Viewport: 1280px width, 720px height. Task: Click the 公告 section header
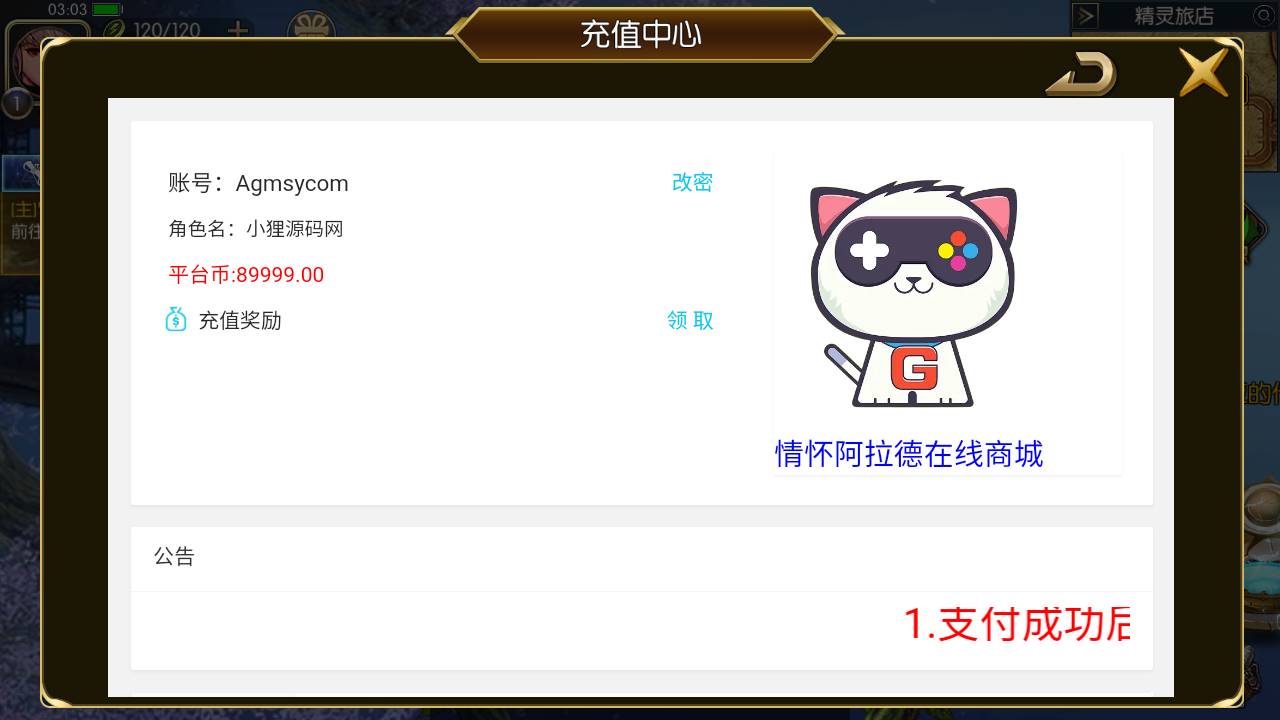pyautogui.click(x=174, y=556)
